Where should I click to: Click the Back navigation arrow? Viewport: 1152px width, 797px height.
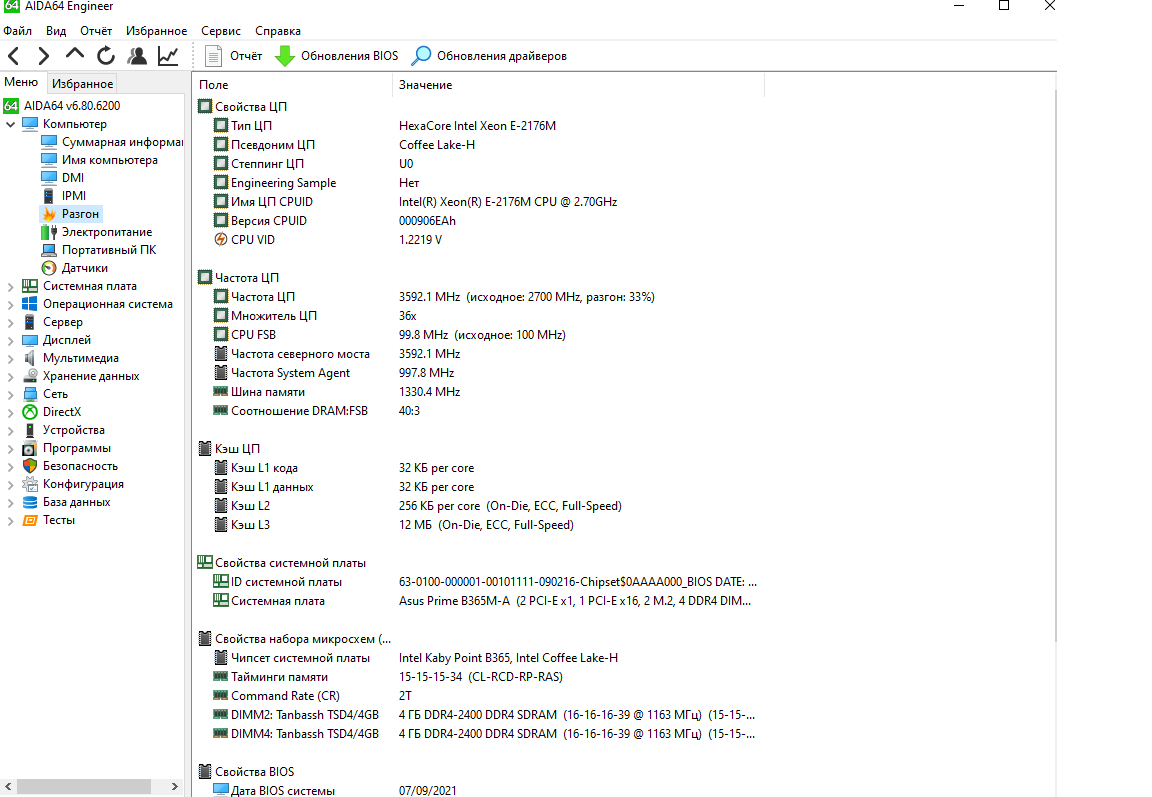pos(14,56)
